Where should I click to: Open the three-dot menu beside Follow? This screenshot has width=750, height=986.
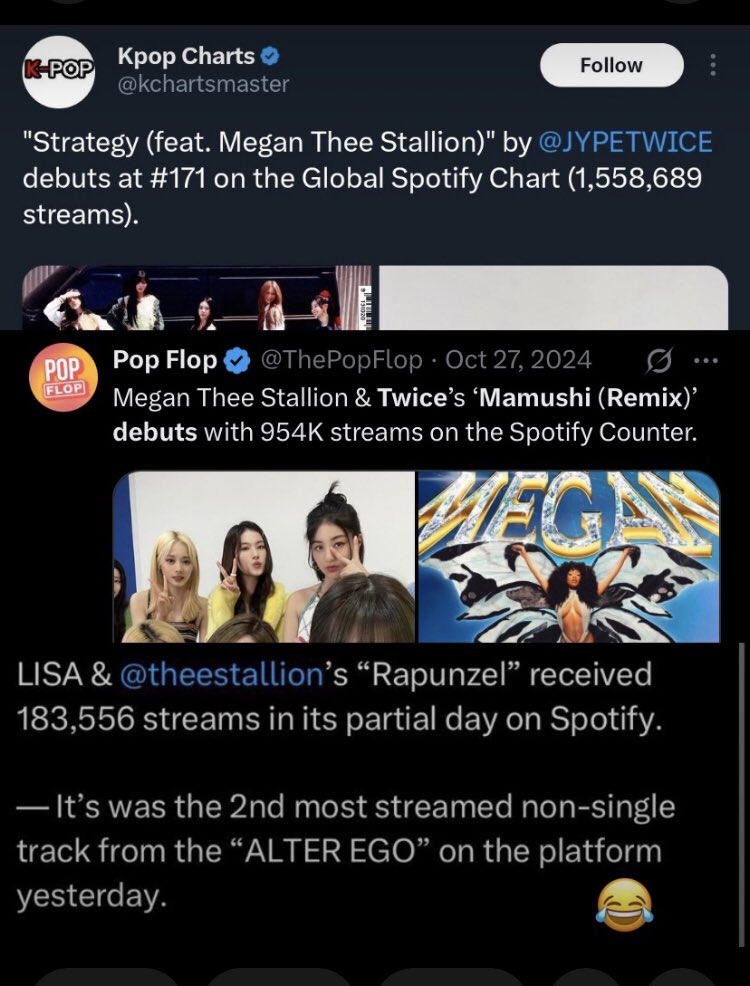[712, 65]
